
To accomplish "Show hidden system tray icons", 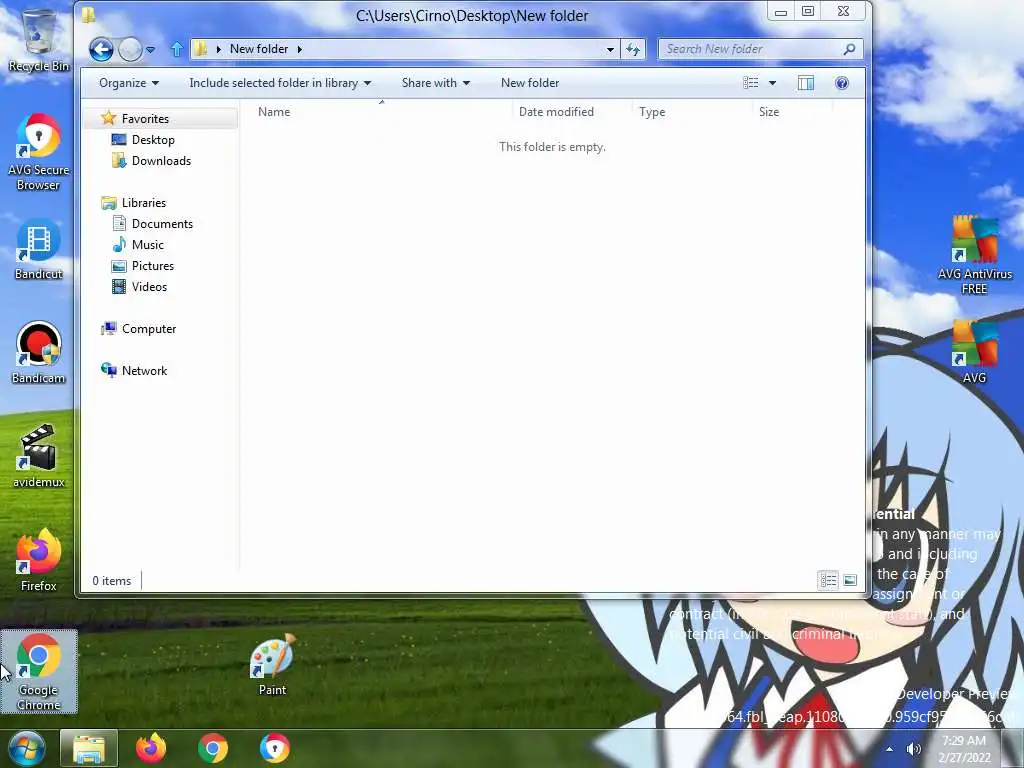I will coord(889,749).
